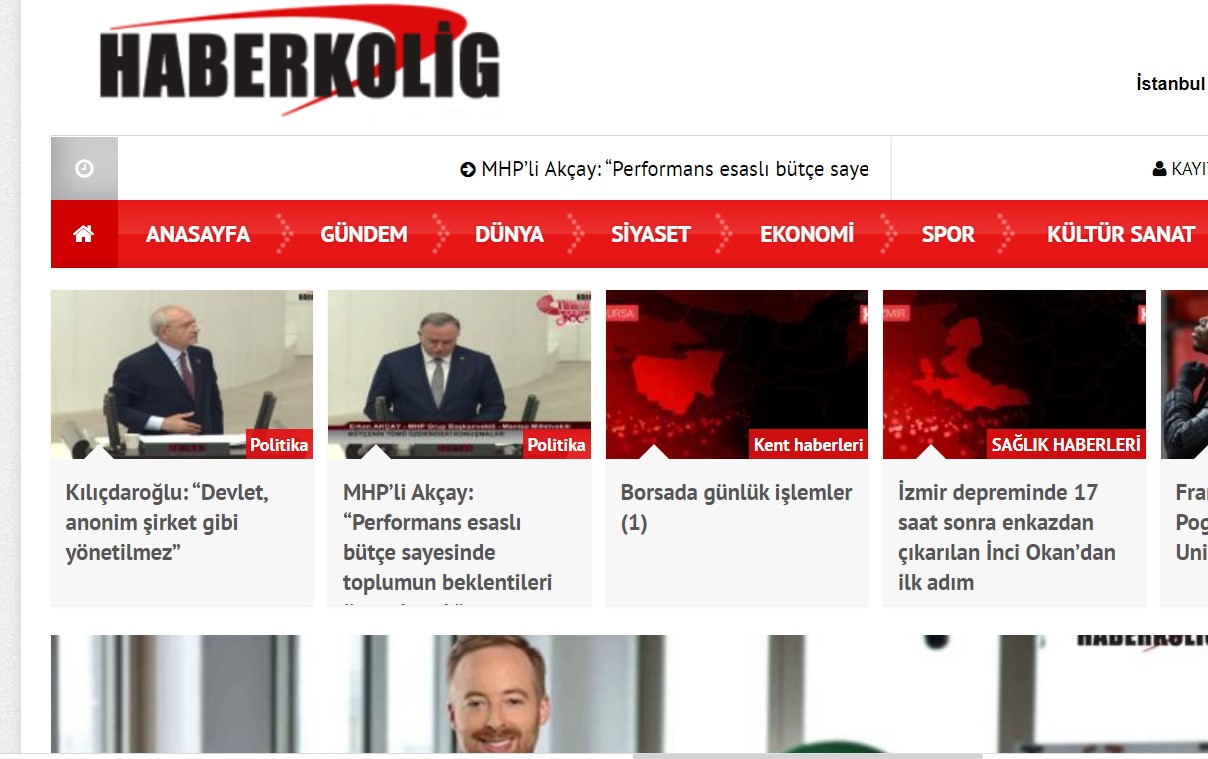
Task: Open İzmir depreminde İnci Okan headline
Action: pyautogui.click(x=1006, y=537)
